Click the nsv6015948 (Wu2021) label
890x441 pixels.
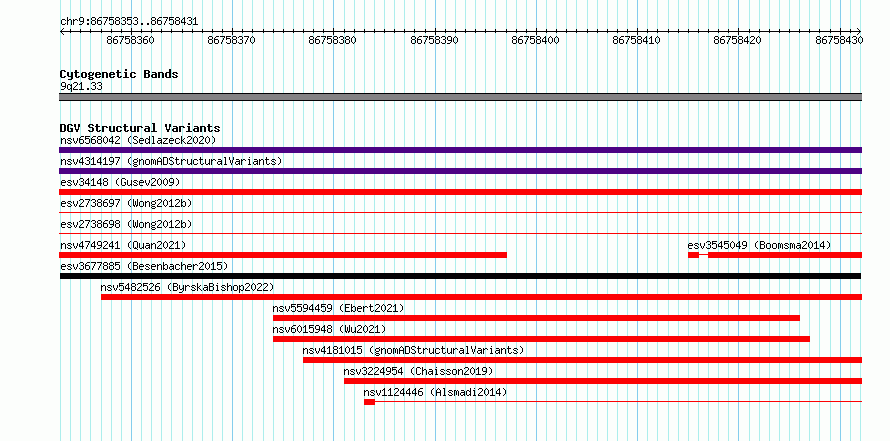click(329, 329)
